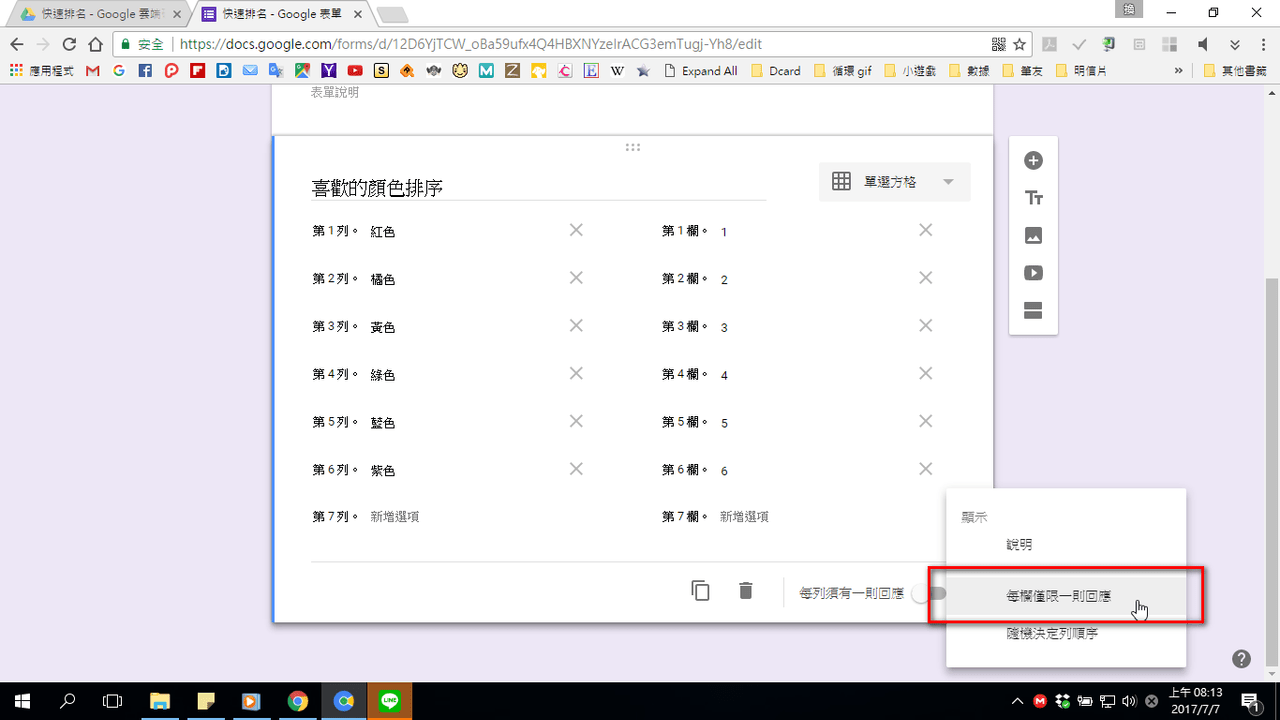Open the Gmail bookmark icon
1280x720 pixels.
click(93, 71)
